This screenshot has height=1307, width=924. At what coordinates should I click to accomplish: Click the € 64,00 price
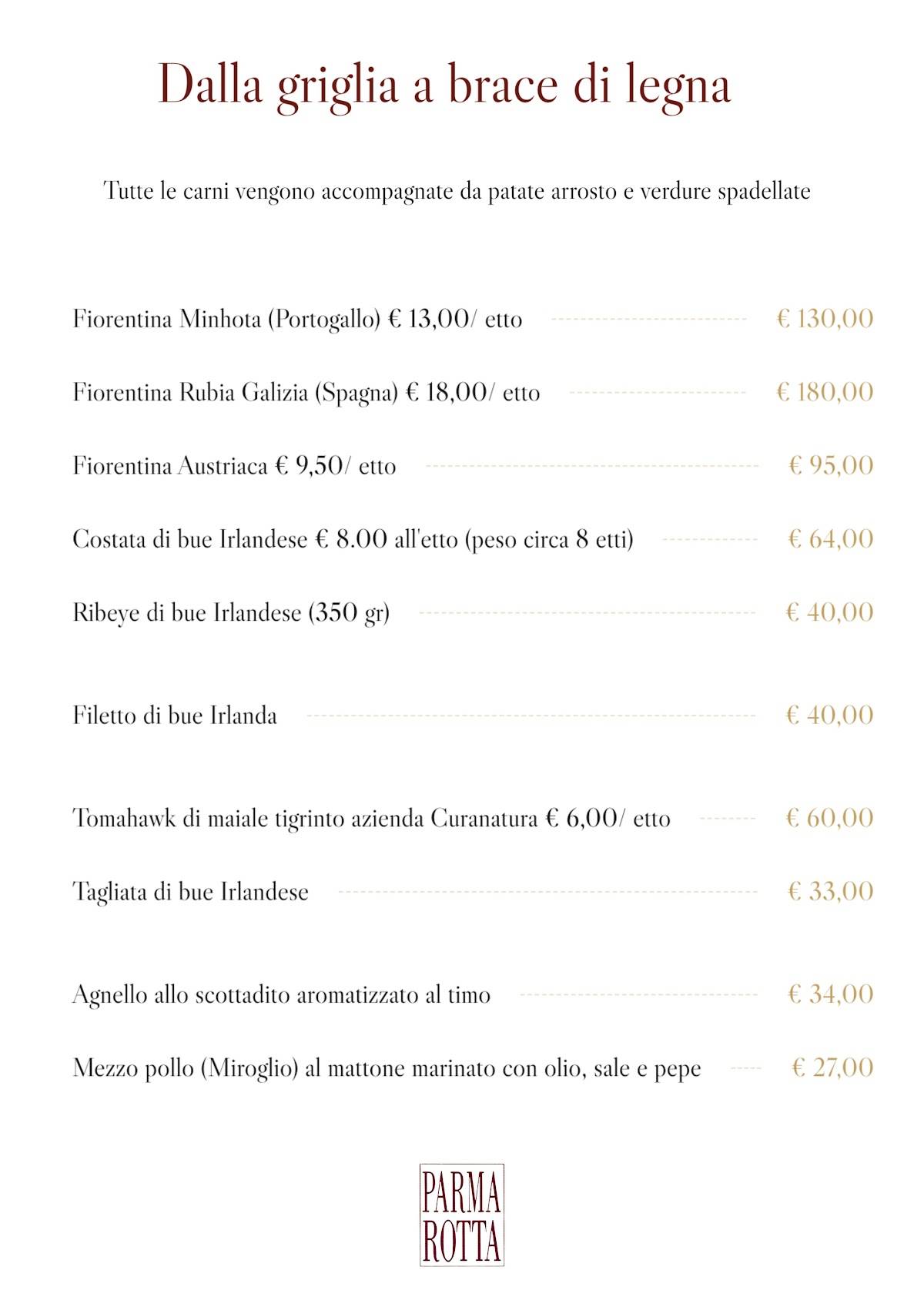click(x=831, y=538)
